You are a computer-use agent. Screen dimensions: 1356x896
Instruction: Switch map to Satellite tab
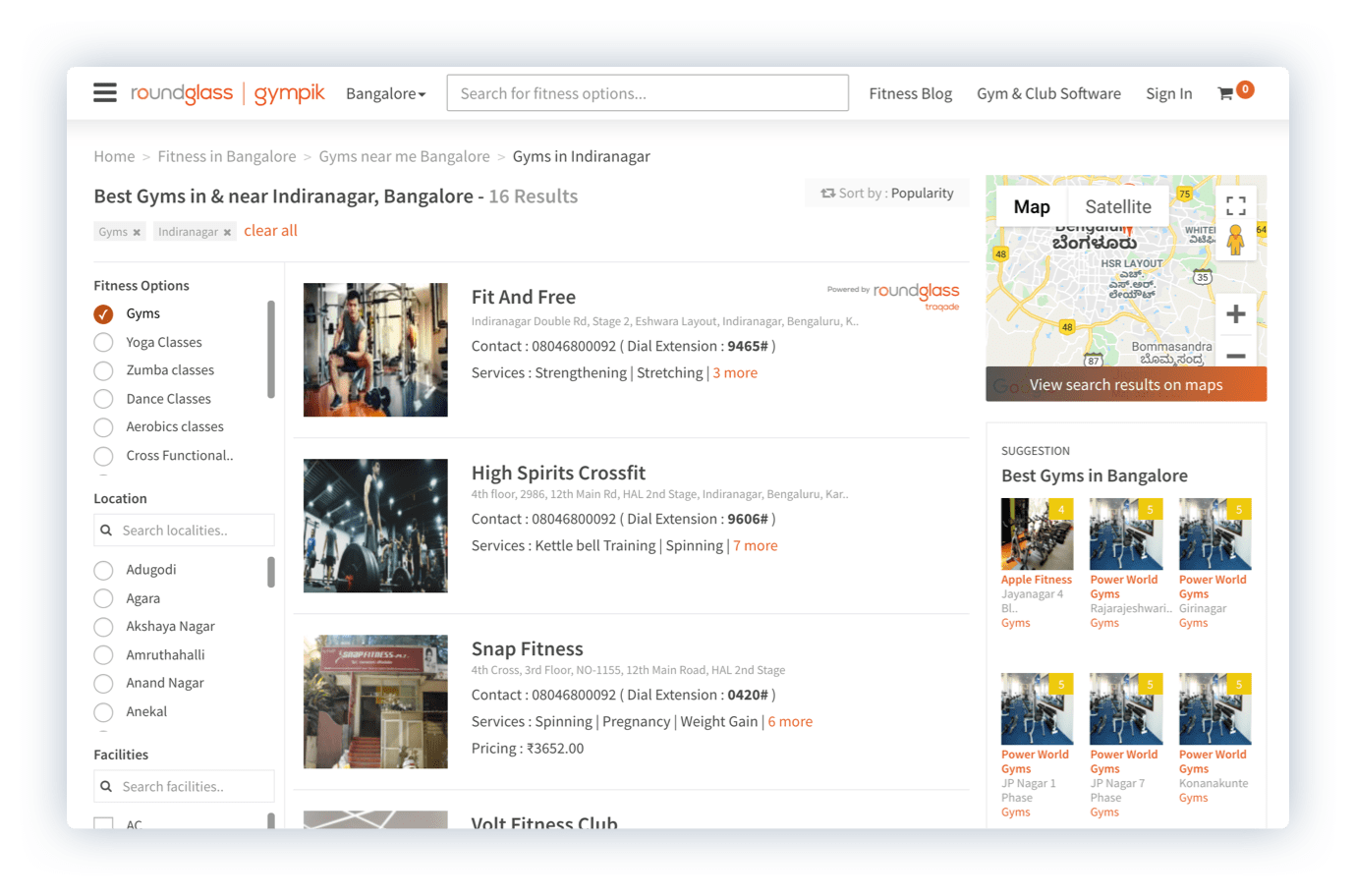tap(1117, 207)
